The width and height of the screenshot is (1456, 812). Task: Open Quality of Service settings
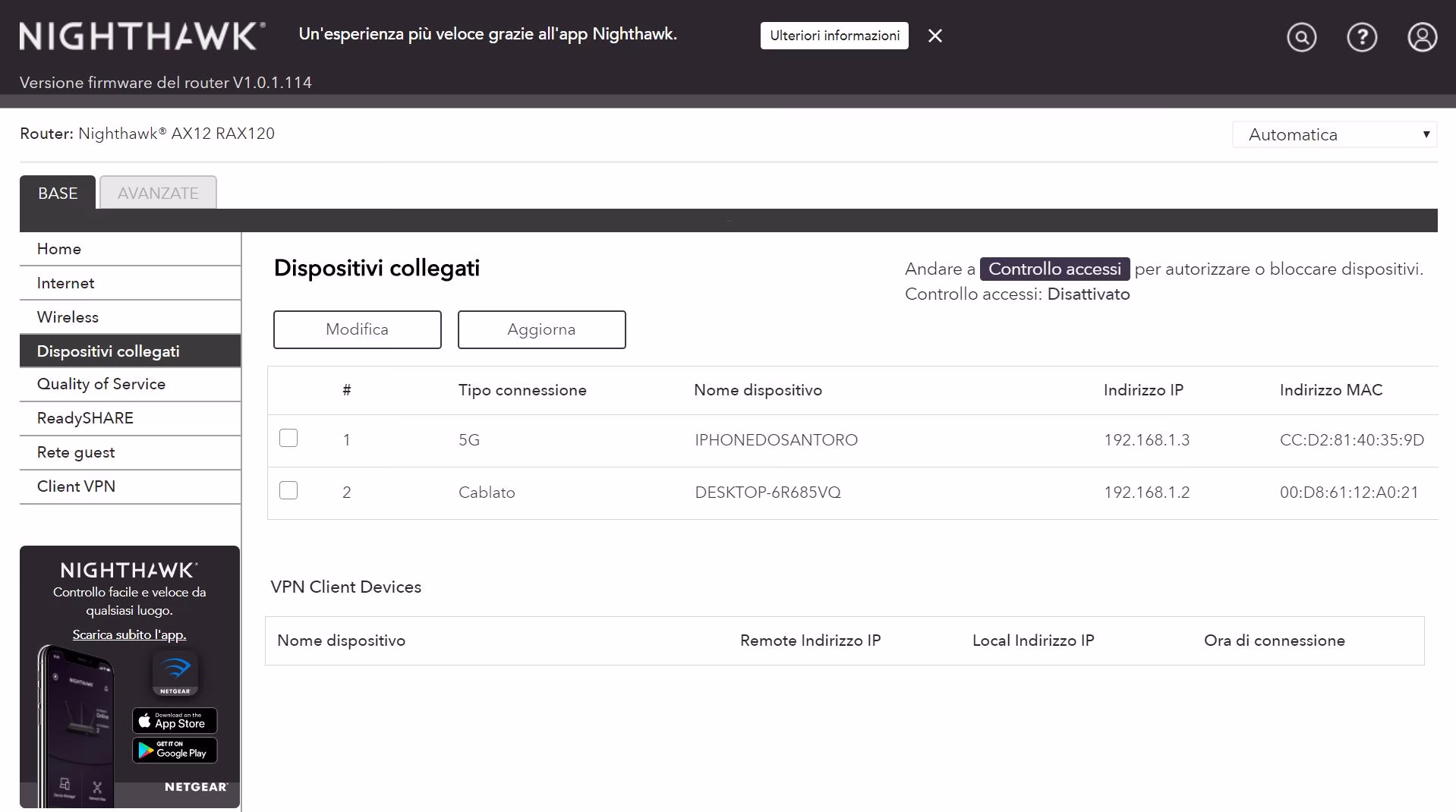coord(131,384)
